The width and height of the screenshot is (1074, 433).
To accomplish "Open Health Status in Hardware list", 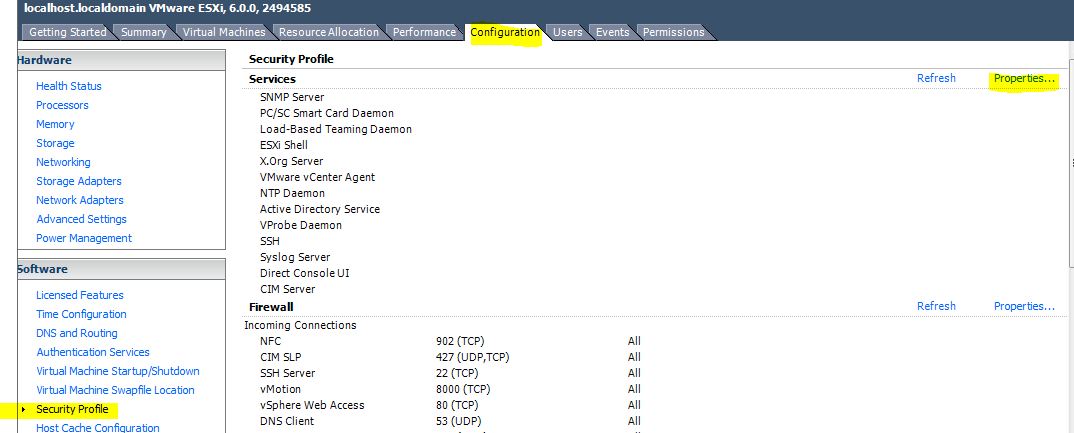I will point(68,86).
